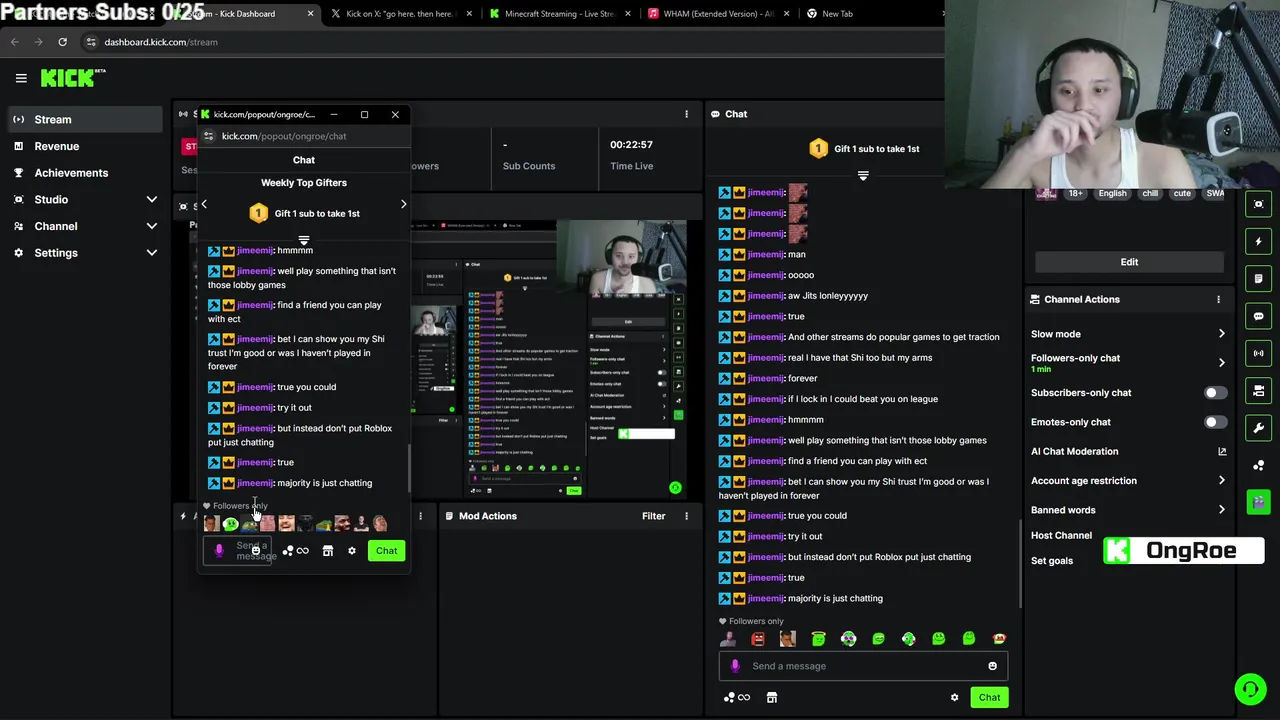Click the green clapperboard icon in the right rail
Image resolution: width=1280 pixels, height=720 pixels.
(1259, 501)
